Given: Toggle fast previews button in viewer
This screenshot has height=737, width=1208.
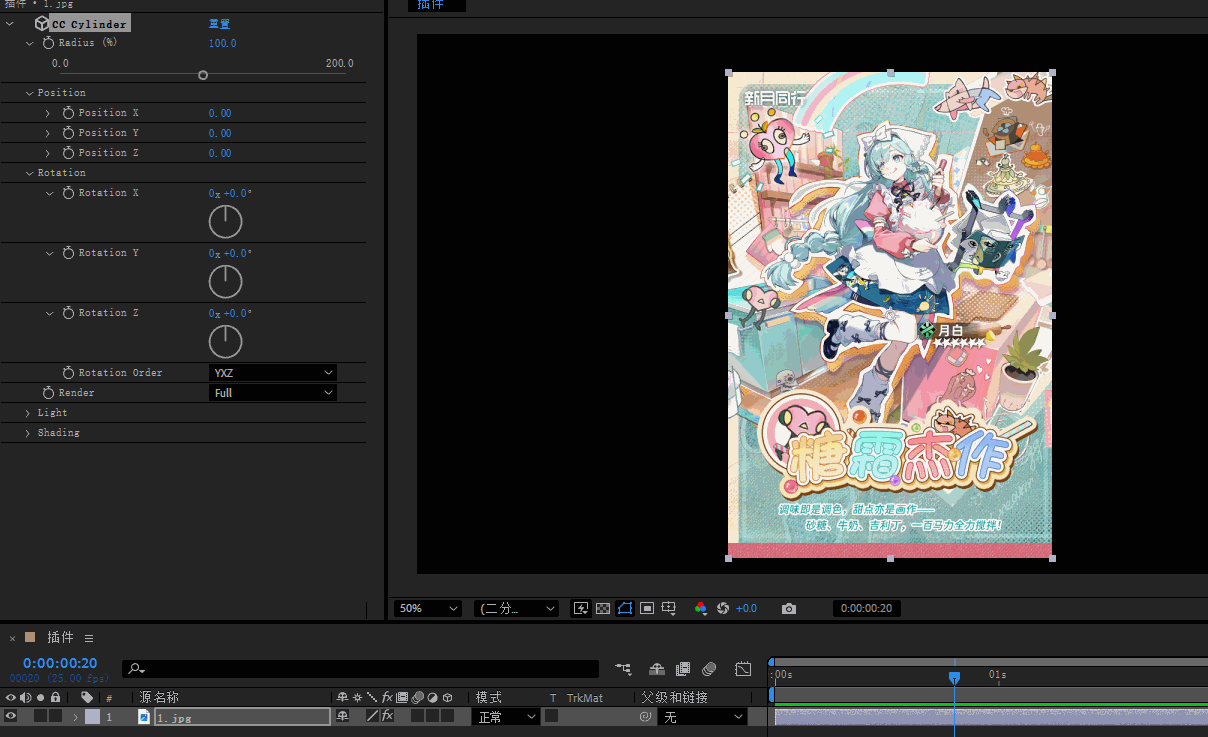Looking at the screenshot, I should (x=581, y=608).
